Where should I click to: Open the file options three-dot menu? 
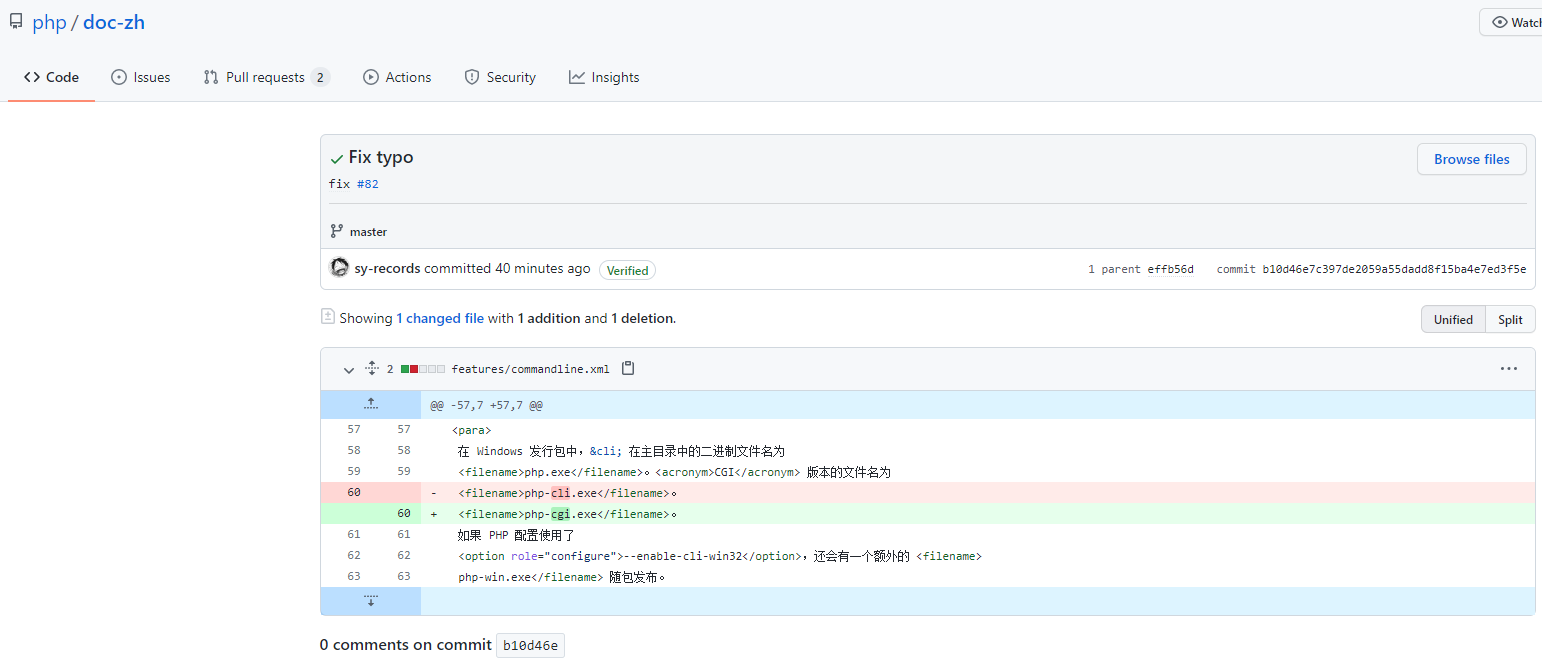(x=1508, y=368)
